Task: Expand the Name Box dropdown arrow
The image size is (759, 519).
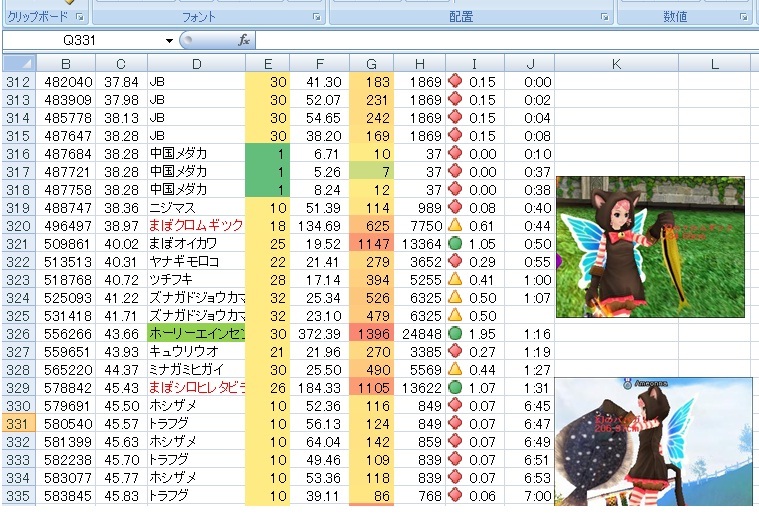Action: click(x=169, y=41)
